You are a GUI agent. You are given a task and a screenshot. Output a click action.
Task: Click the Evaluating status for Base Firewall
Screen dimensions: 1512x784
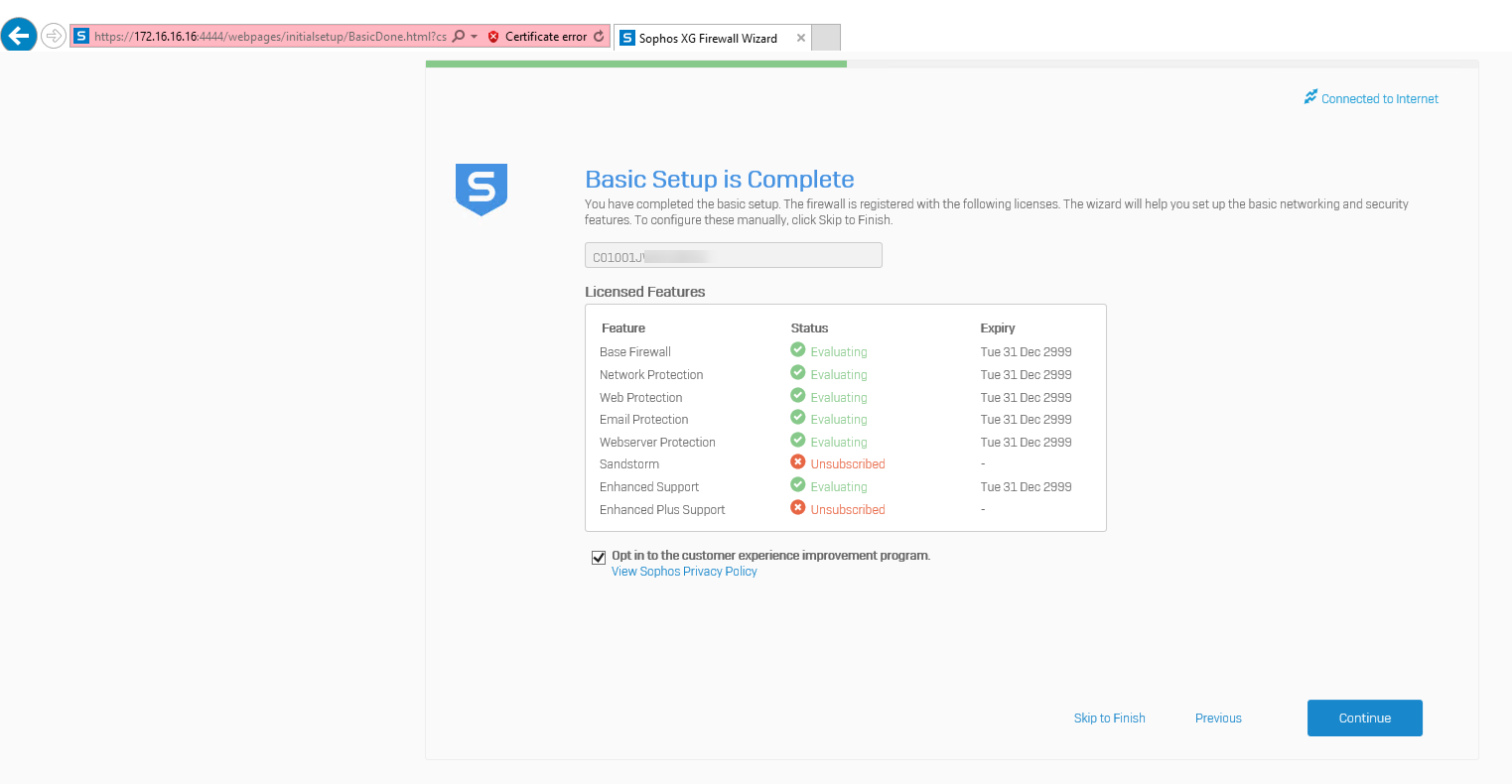839,352
